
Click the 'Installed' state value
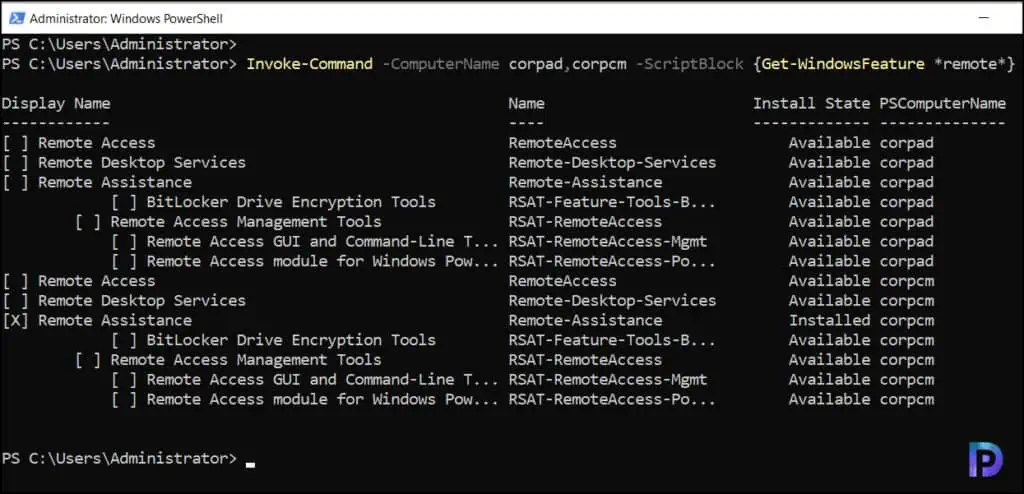click(x=829, y=320)
